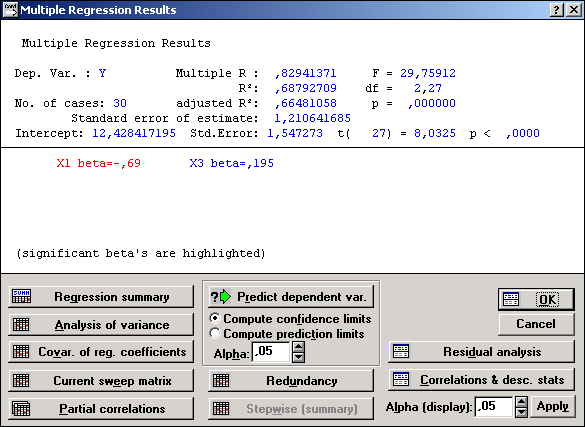Click the Multiple R value ,82941371
This screenshot has height=427, width=585.
click(306, 73)
